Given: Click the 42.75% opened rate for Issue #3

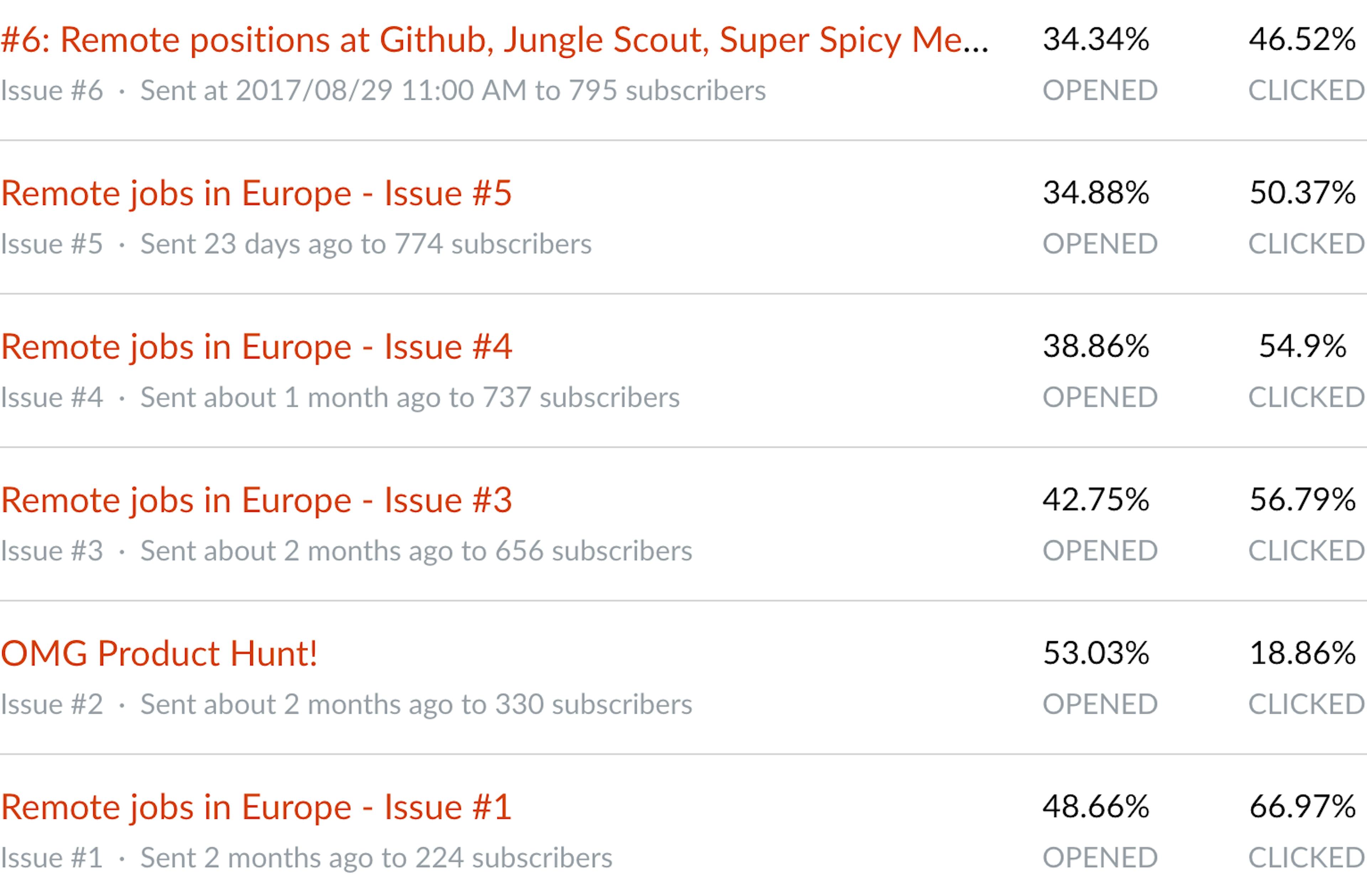Looking at the screenshot, I should coord(1096,500).
